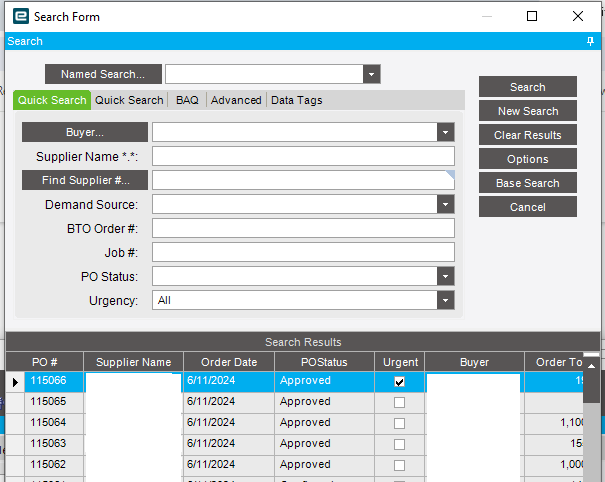The width and height of the screenshot is (605, 482).
Task: Click Clear Results button
Action: [528, 135]
